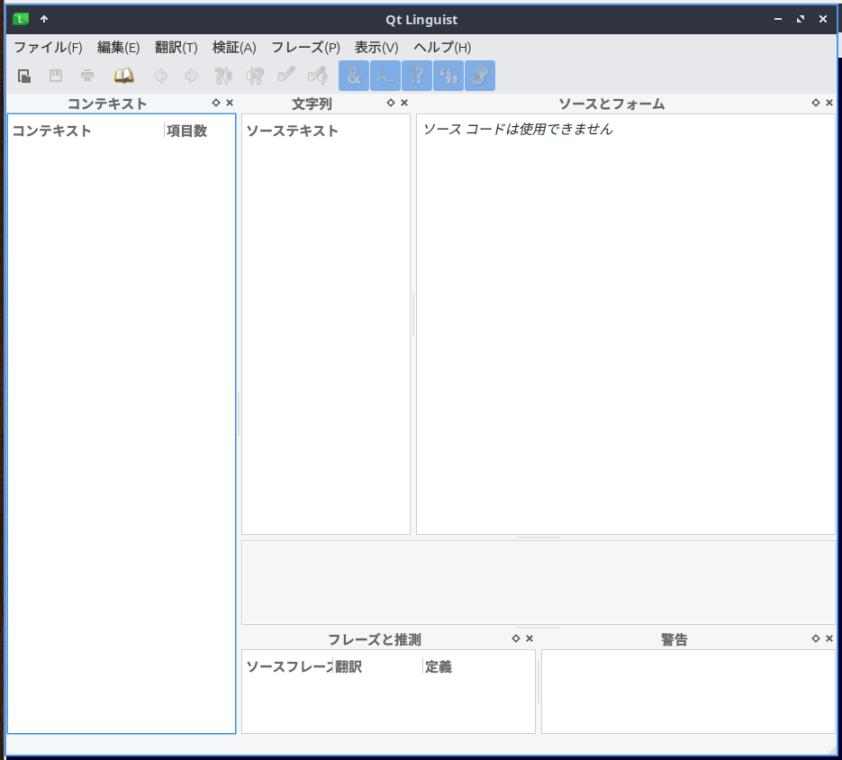Float the ソースとフォーム dock panel
Image resolution: width=842 pixels, height=760 pixels.
coord(815,103)
